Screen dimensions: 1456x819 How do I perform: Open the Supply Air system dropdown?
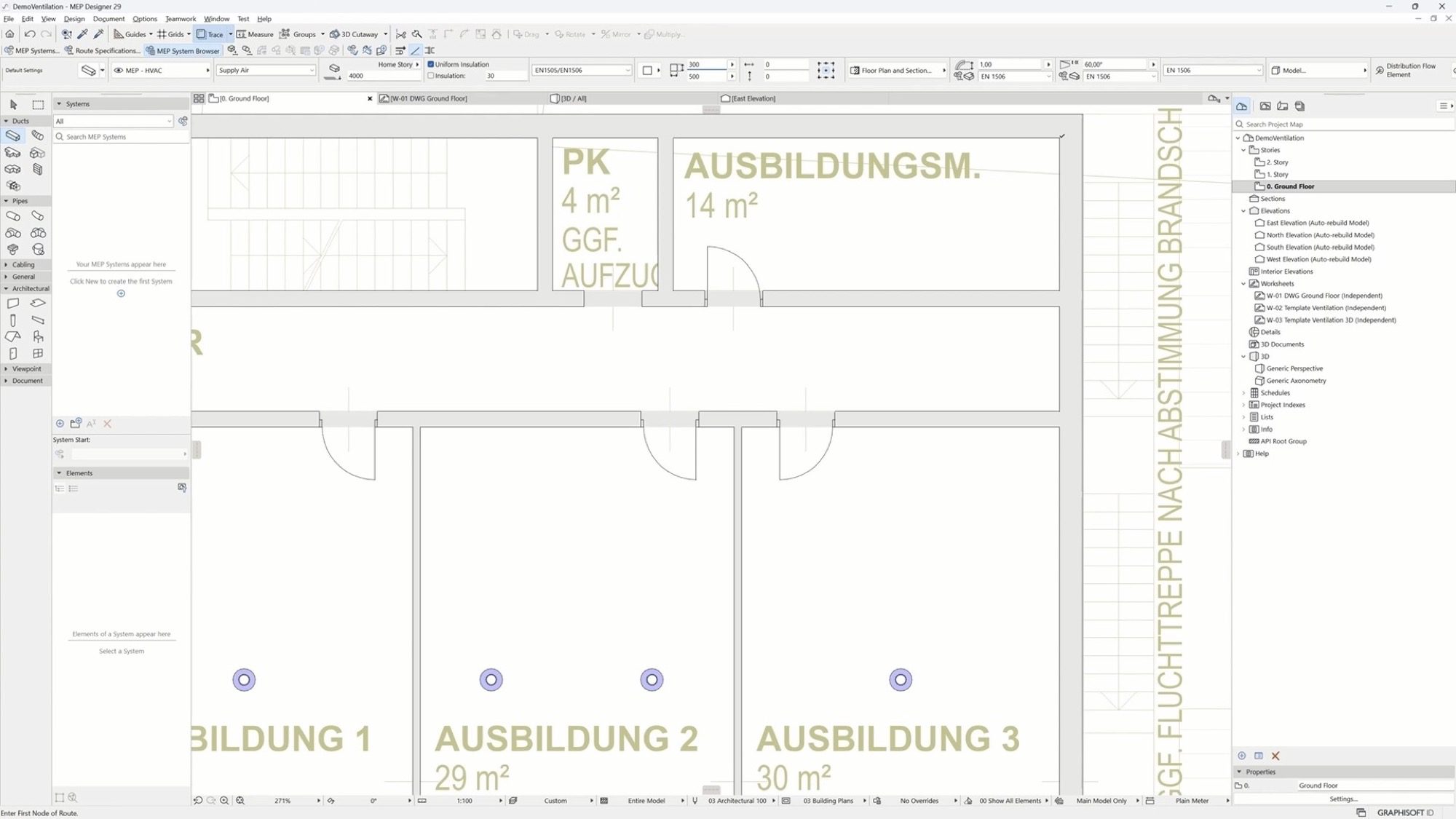coord(266,71)
